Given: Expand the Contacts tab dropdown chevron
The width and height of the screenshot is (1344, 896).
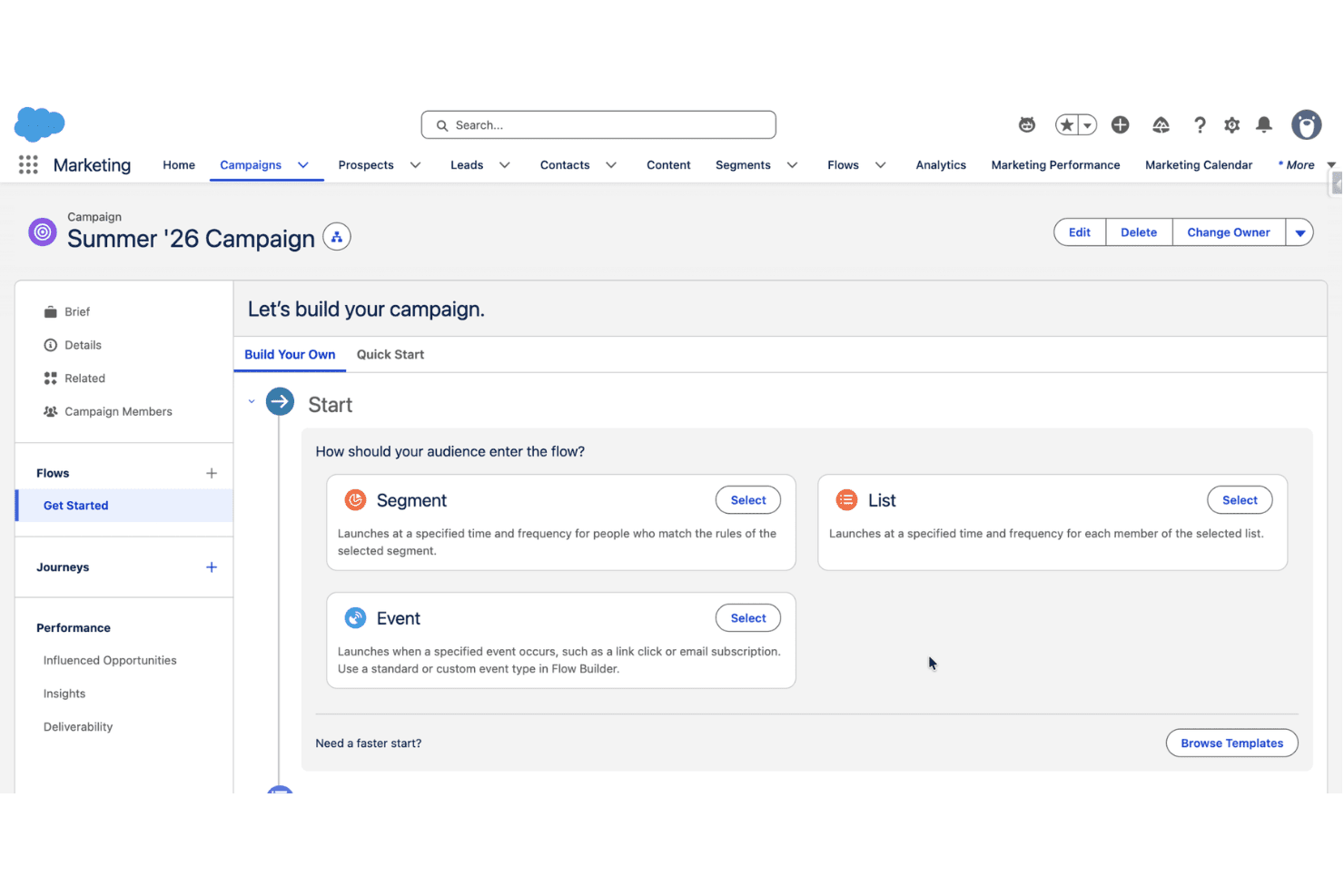Looking at the screenshot, I should [x=611, y=165].
